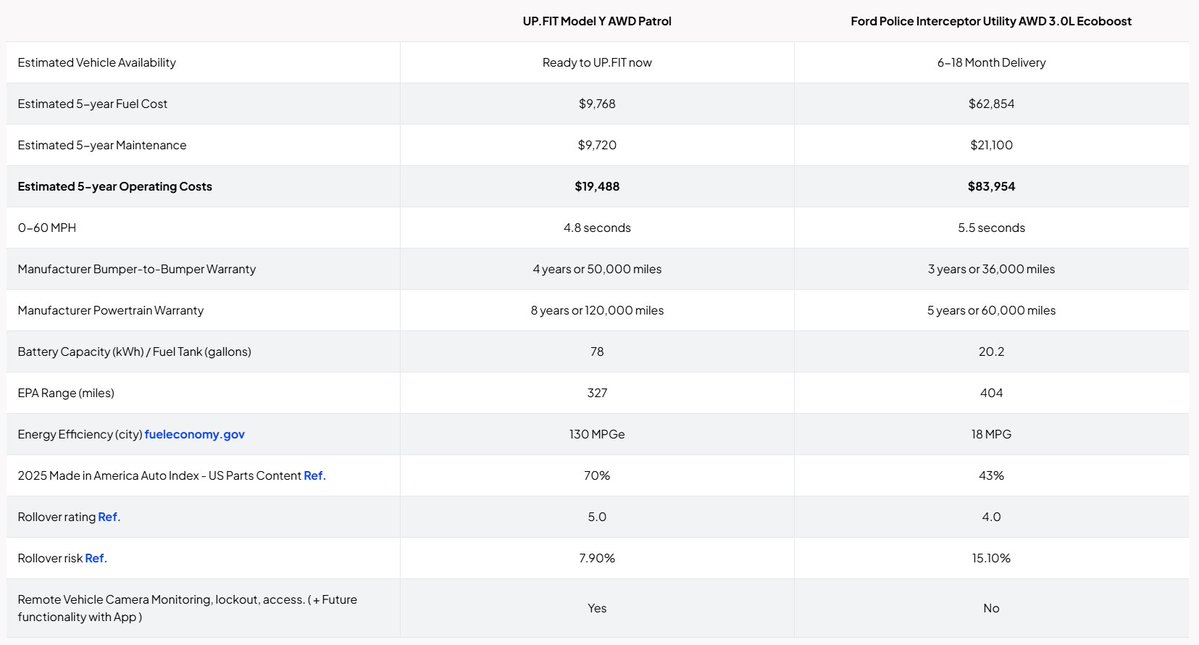The width and height of the screenshot is (1199, 645).
Task: Click Ref. link next to Rollover rating
Action: click(109, 517)
